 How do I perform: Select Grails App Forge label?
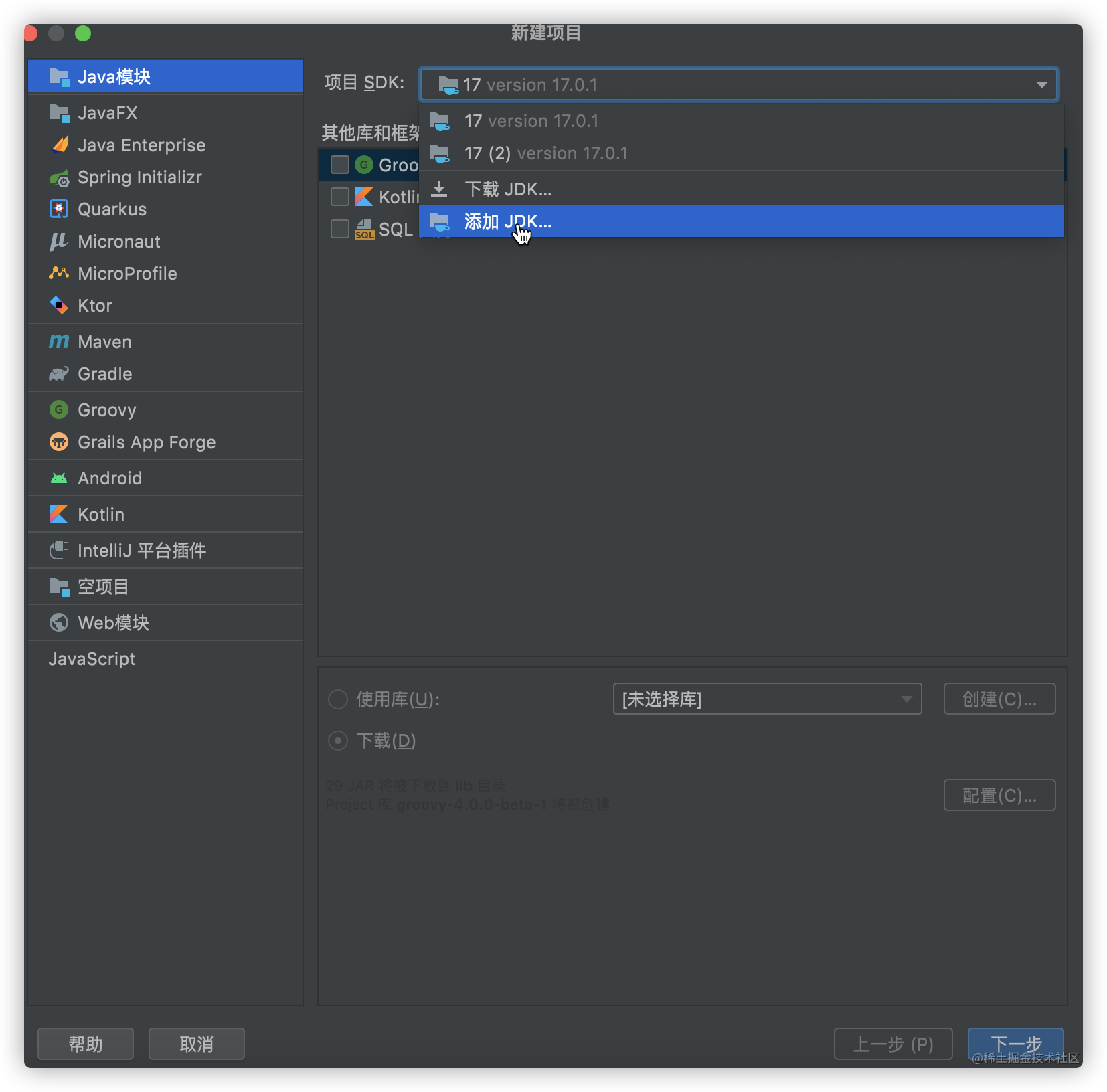click(x=147, y=442)
